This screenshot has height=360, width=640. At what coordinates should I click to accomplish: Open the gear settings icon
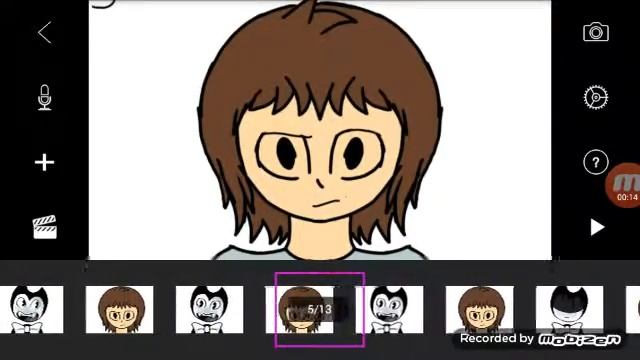pyautogui.click(x=596, y=98)
